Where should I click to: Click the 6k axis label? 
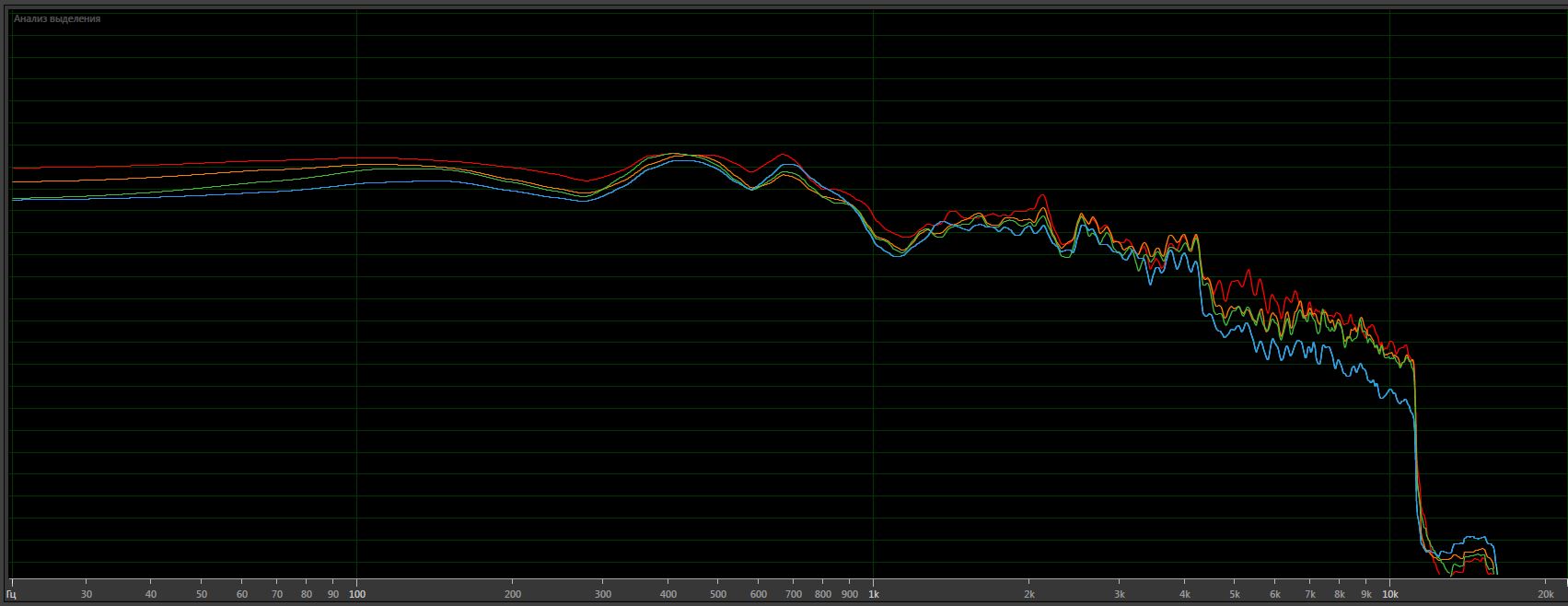coord(1276,594)
